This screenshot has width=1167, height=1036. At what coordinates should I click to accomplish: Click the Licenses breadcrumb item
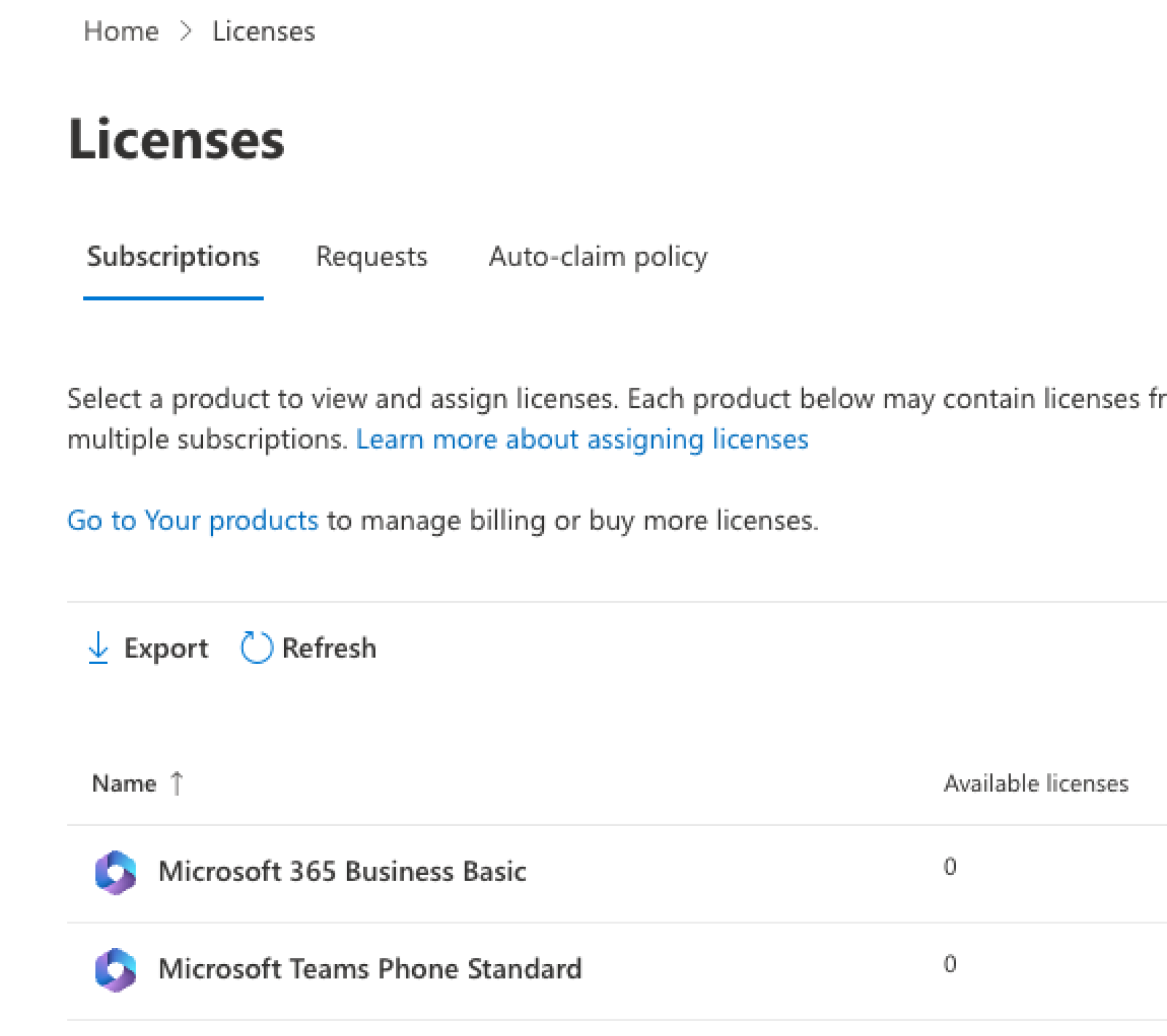(263, 31)
